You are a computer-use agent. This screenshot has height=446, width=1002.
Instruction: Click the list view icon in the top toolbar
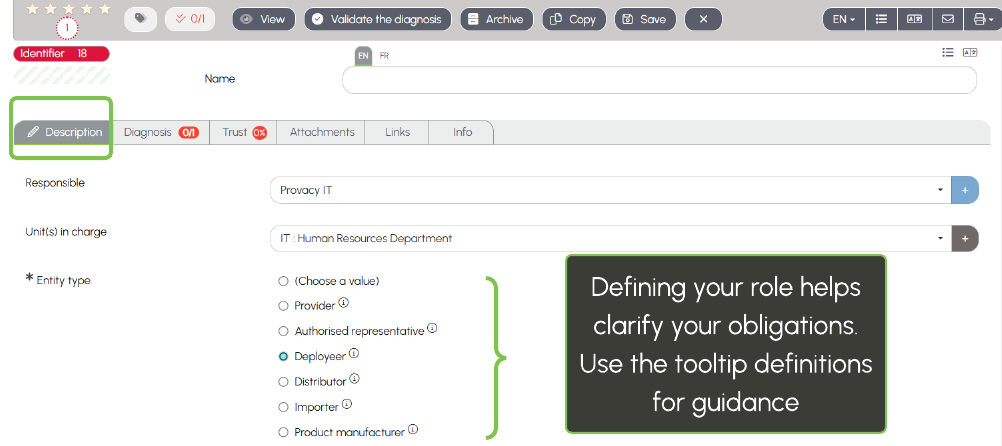881,19
